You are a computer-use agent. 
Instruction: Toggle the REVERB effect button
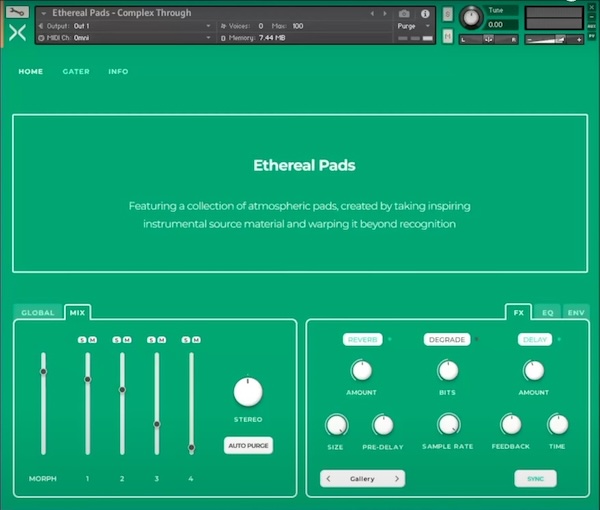click(x=362, y=339)
